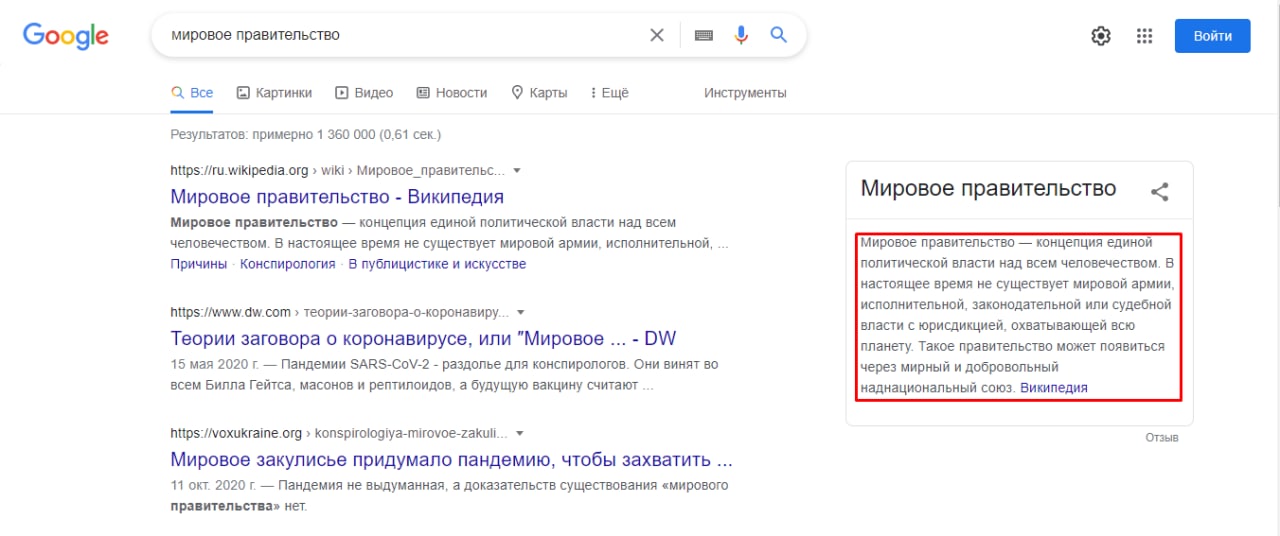Switch to Карты tab
This screenshot has width=1280, height=536.
tap(539, 93)
